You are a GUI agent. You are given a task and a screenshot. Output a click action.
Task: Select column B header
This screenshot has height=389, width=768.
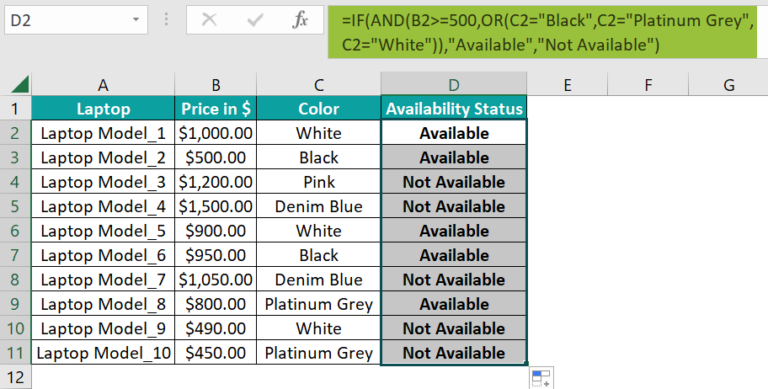(x=216, y=85)
